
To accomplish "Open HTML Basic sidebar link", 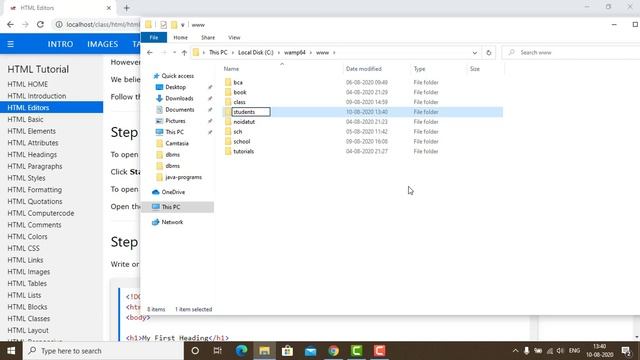I will point(25,120).
